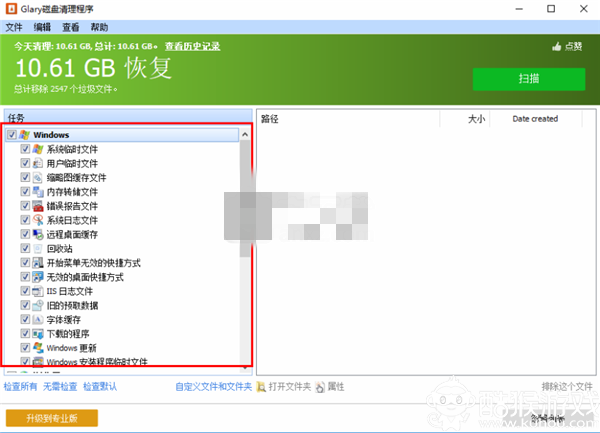600x433 pixels.
Task: Click the 无效的桌面快捷方式 icon
Action: click(38, 277)
